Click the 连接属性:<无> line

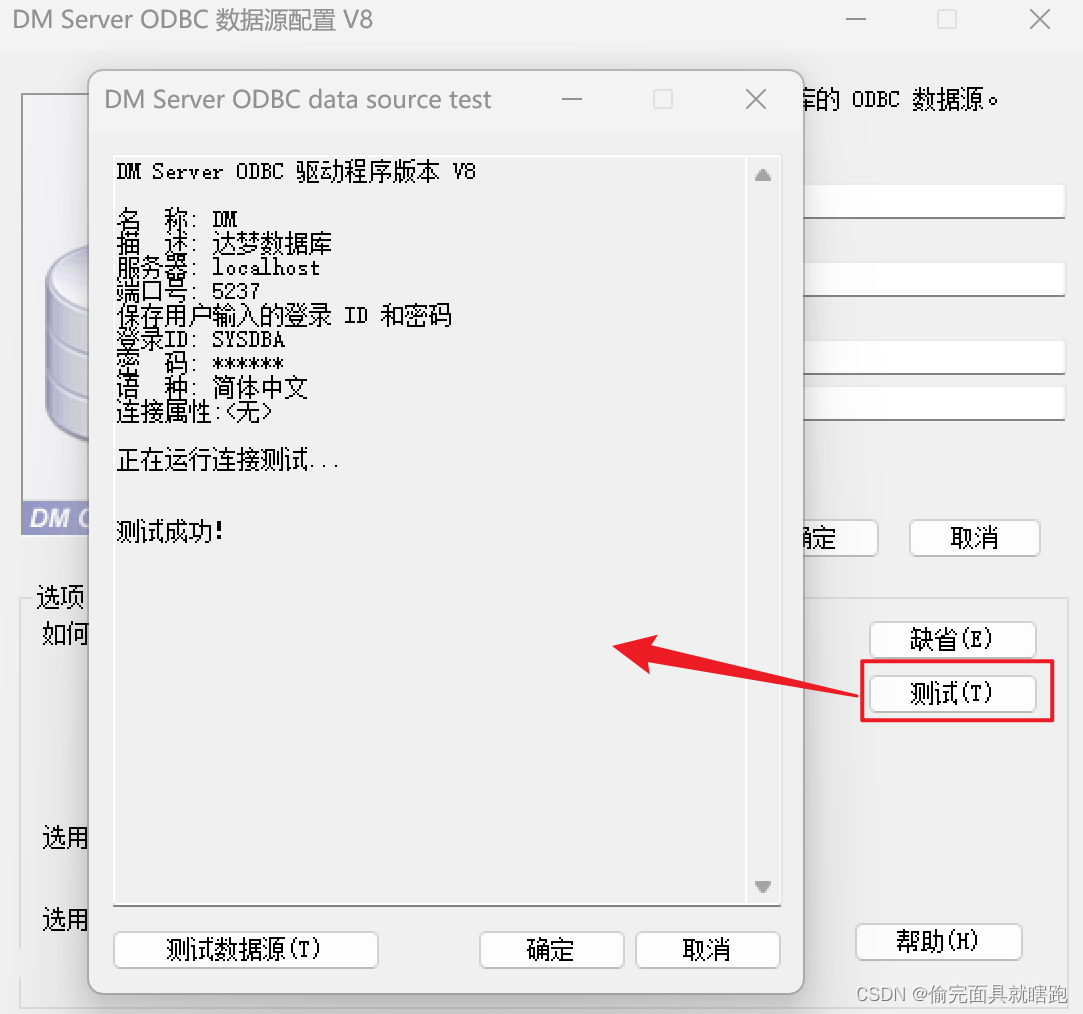coord(194,412)
